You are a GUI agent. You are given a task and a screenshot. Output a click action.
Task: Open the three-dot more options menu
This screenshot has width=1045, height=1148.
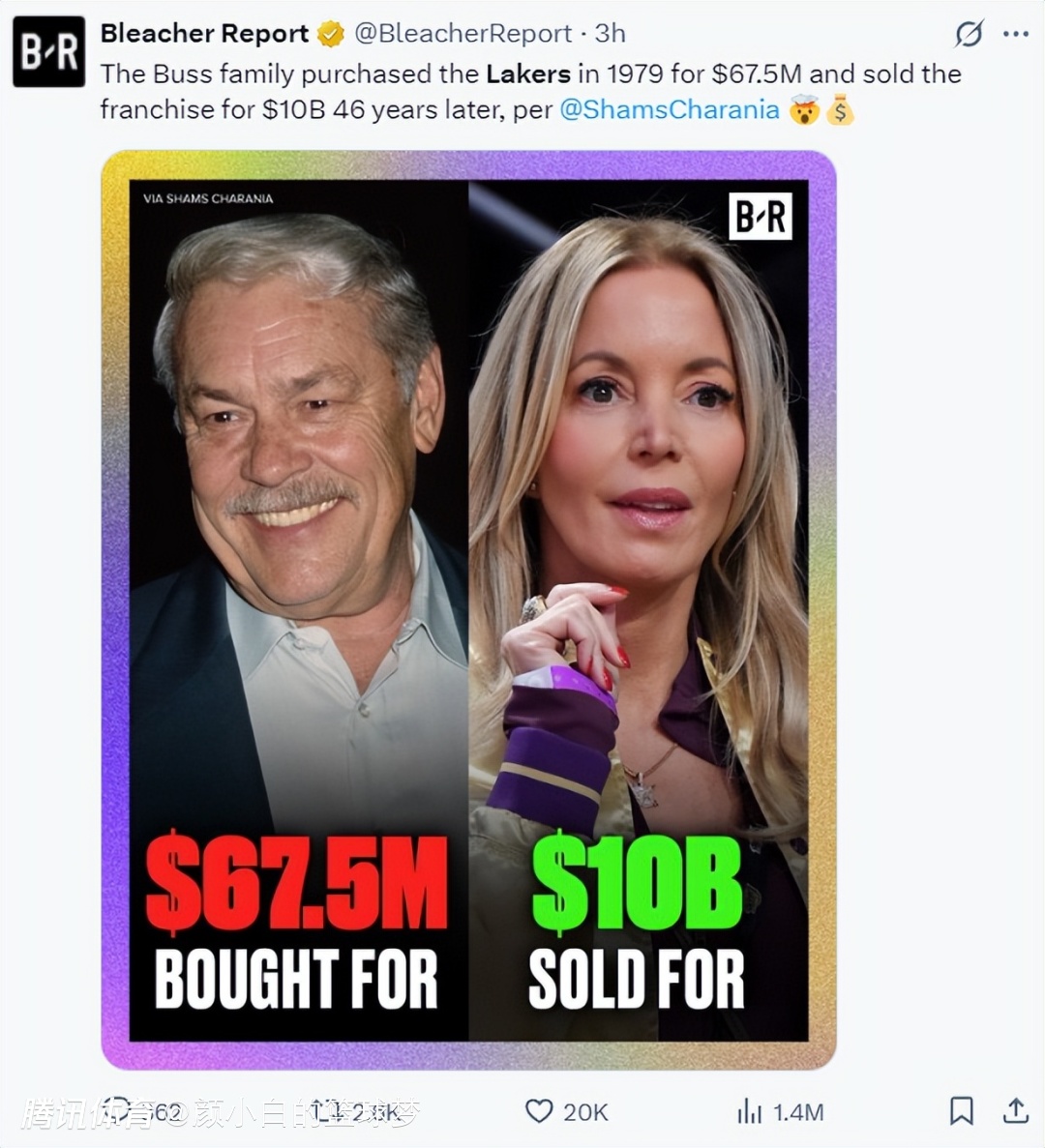pos(1016,35)
